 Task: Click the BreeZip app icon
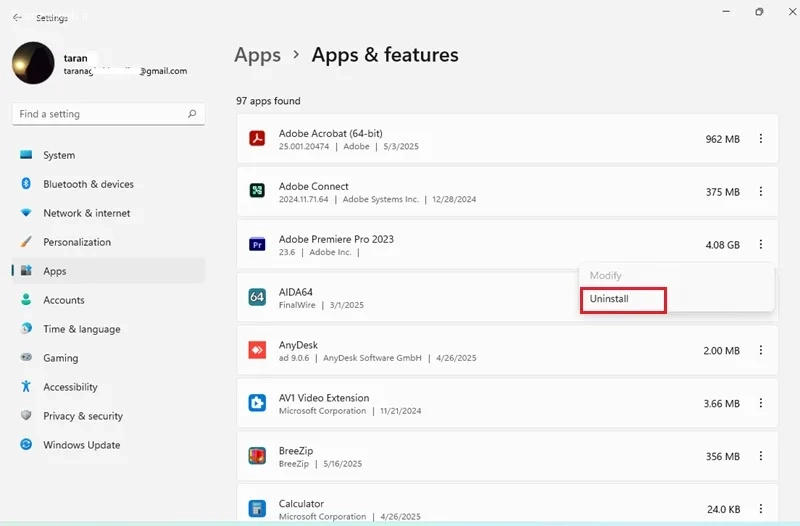point(257,456)
